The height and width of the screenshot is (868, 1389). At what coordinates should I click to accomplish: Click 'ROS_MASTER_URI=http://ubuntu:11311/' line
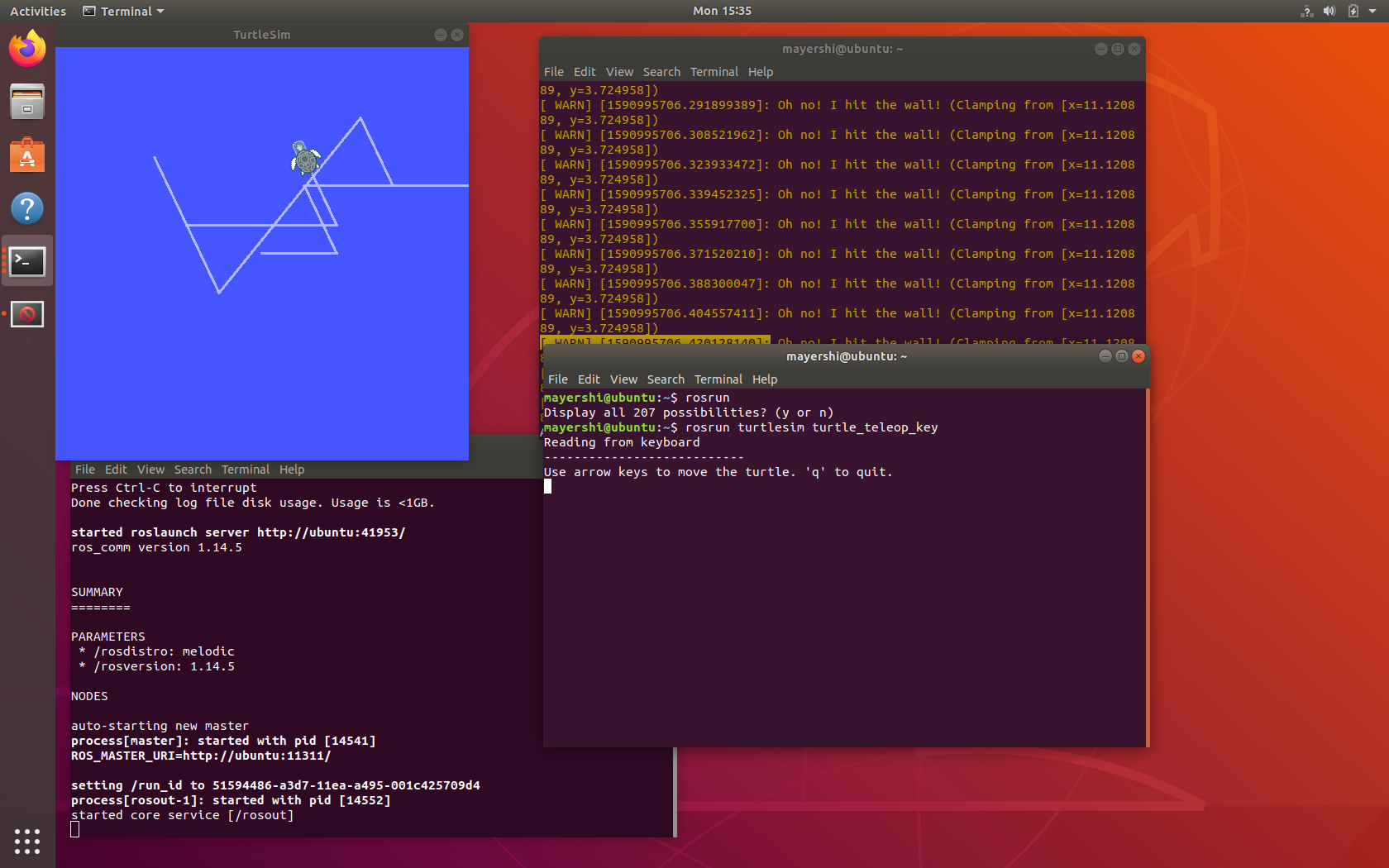[201, 756]
